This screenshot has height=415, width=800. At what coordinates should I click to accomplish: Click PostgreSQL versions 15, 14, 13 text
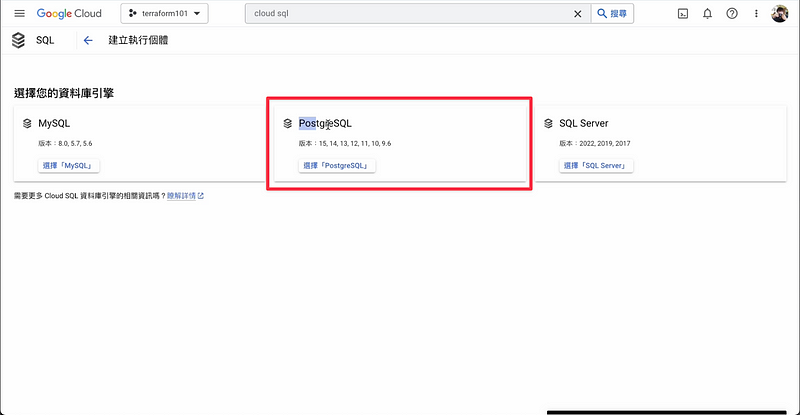(x=345, y=143)
